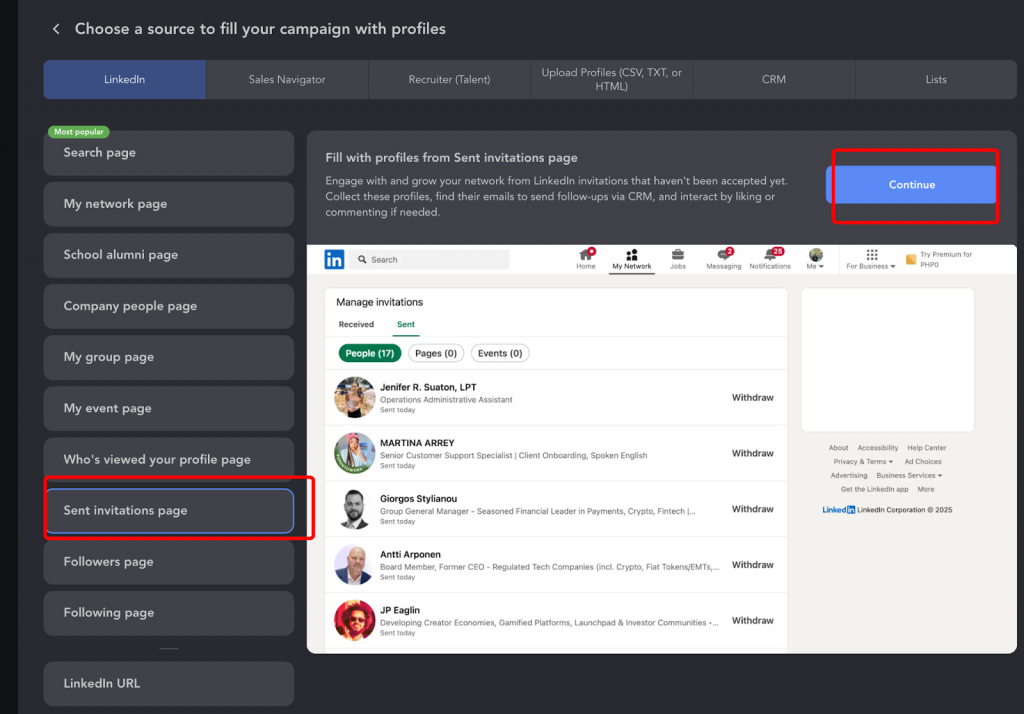Open Messaging with 2 unread messages

pos(723,255)
